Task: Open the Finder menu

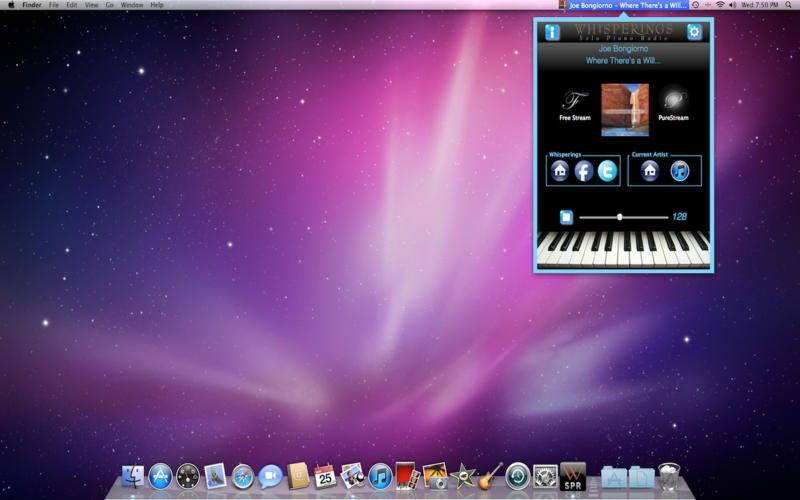Action: click(x=32, y=5)
